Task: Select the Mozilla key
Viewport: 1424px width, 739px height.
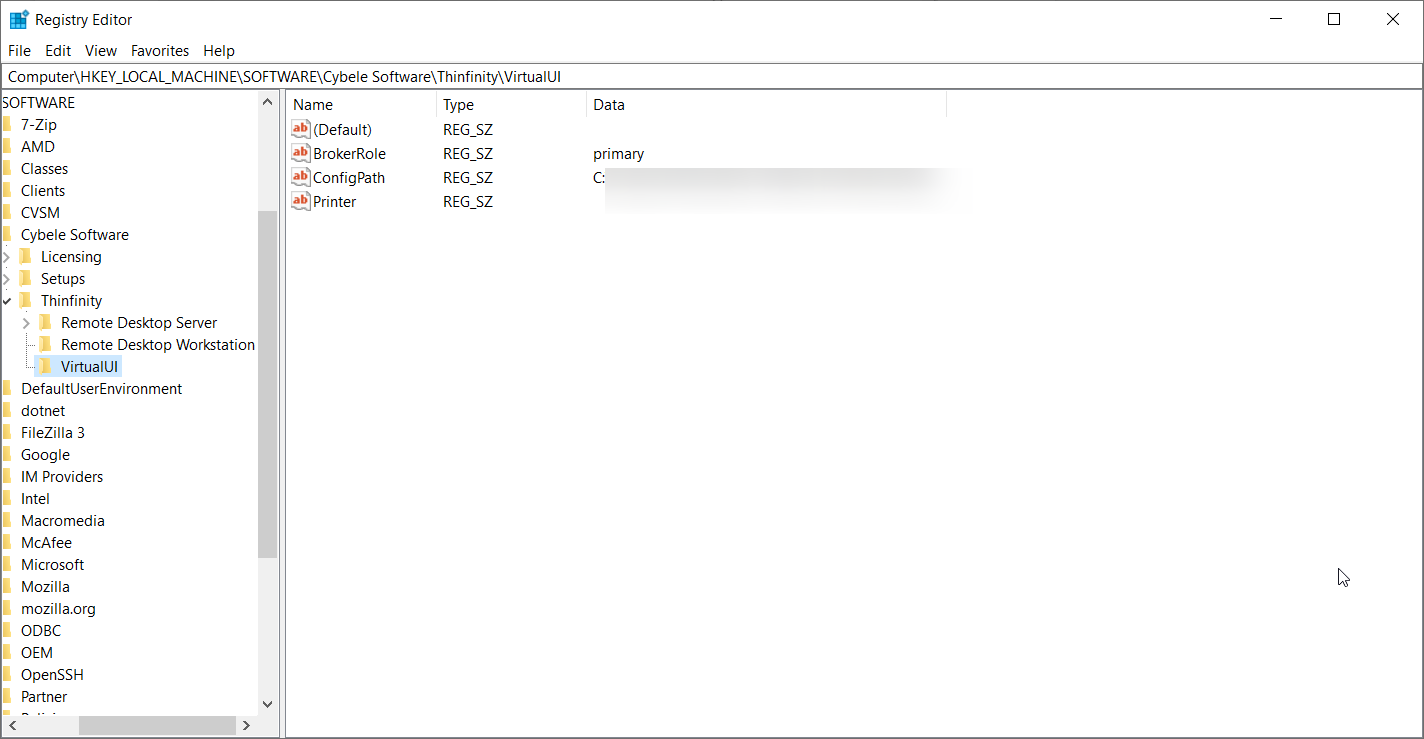Action: 45,586
